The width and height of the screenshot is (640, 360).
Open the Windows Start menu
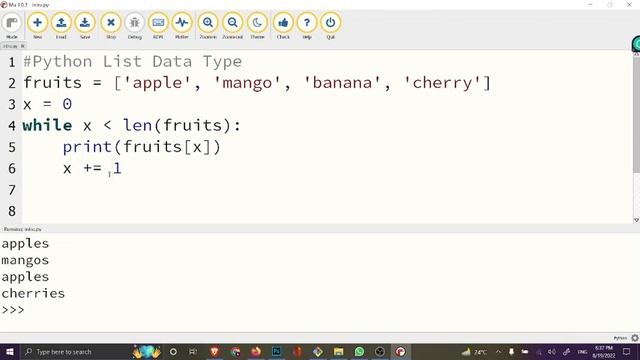click(9, 352)
